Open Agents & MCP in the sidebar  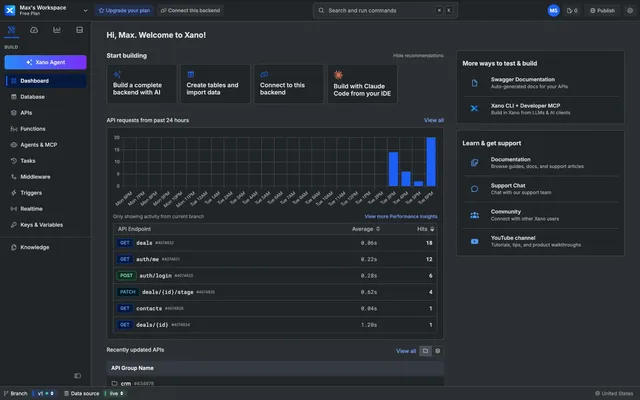click(x=46, y=144)
